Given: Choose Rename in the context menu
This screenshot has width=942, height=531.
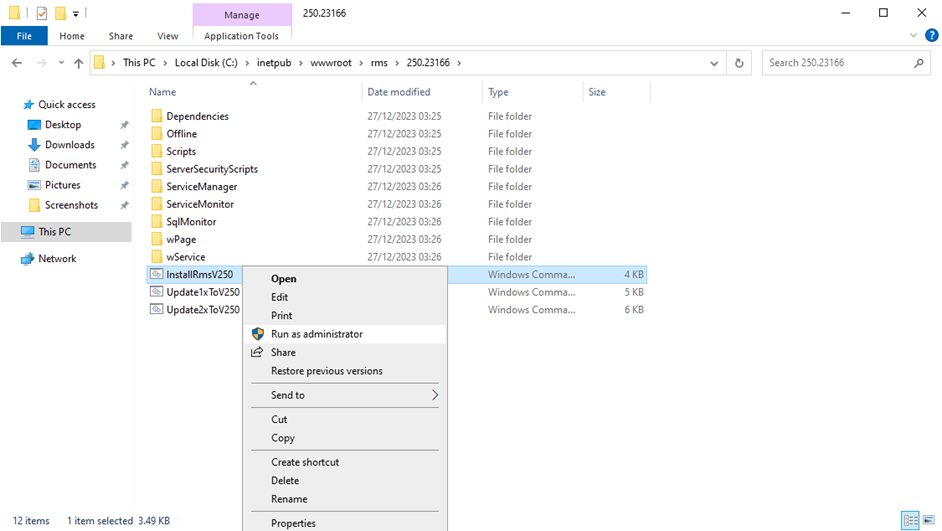Looking at the screenshot, I should tap(345, 499).
